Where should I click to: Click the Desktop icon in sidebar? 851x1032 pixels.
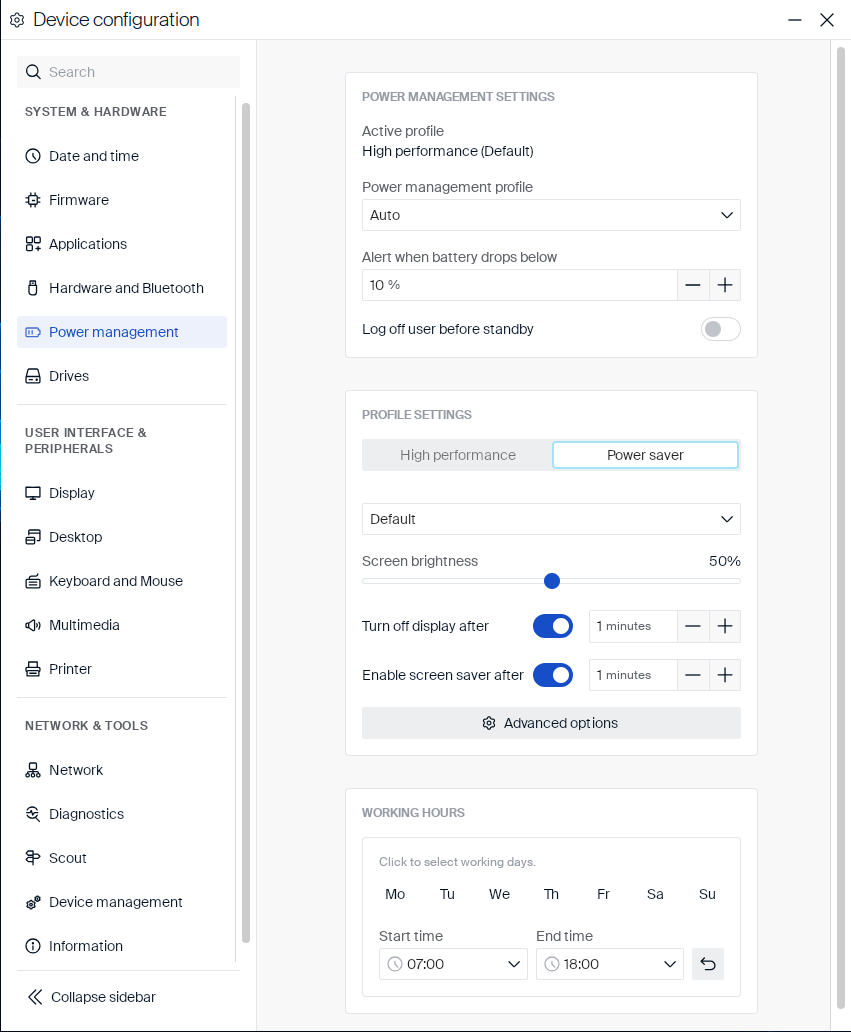click(x=33, y=537)
